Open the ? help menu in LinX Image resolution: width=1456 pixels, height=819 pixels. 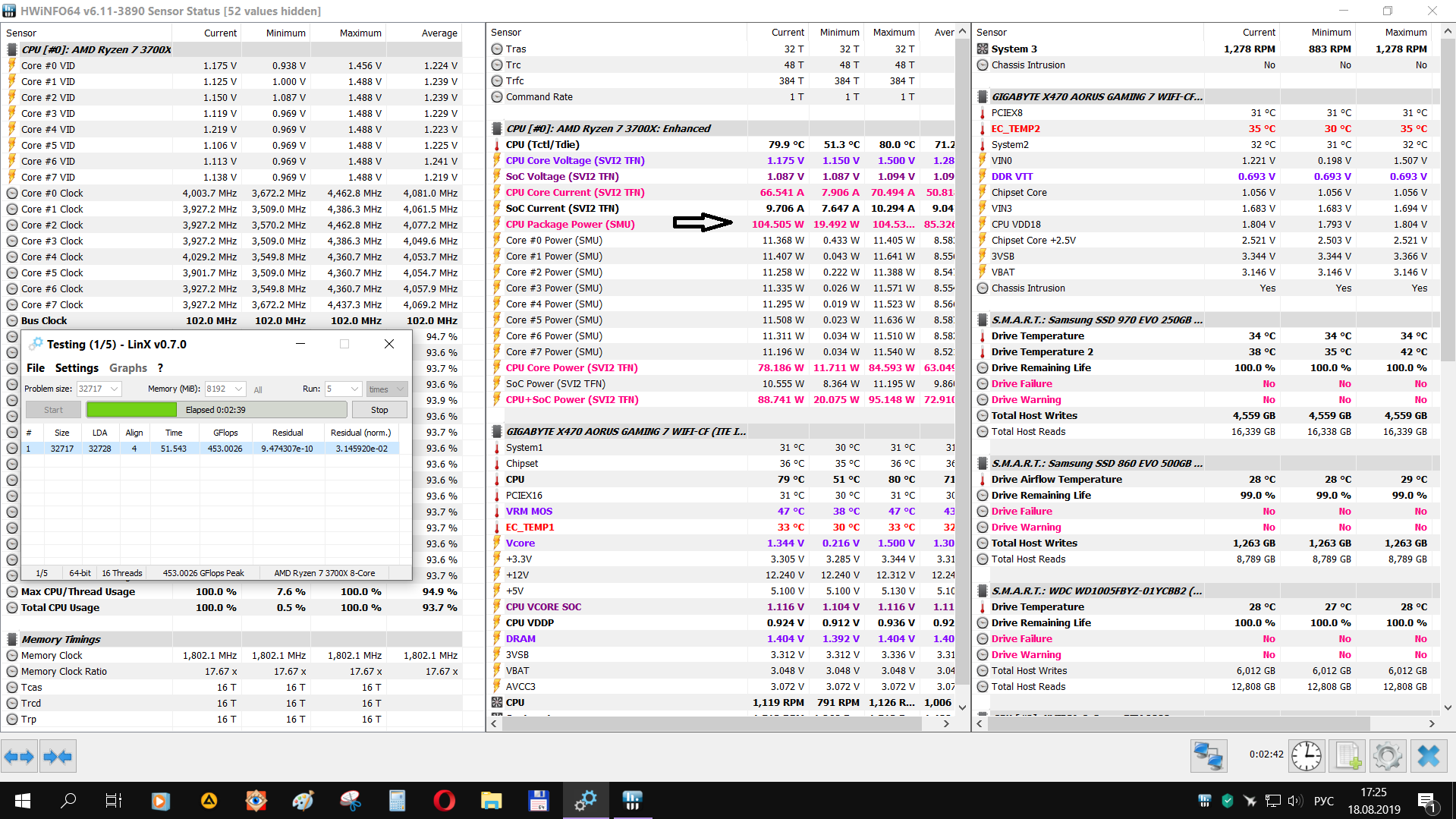click(160, 368)
